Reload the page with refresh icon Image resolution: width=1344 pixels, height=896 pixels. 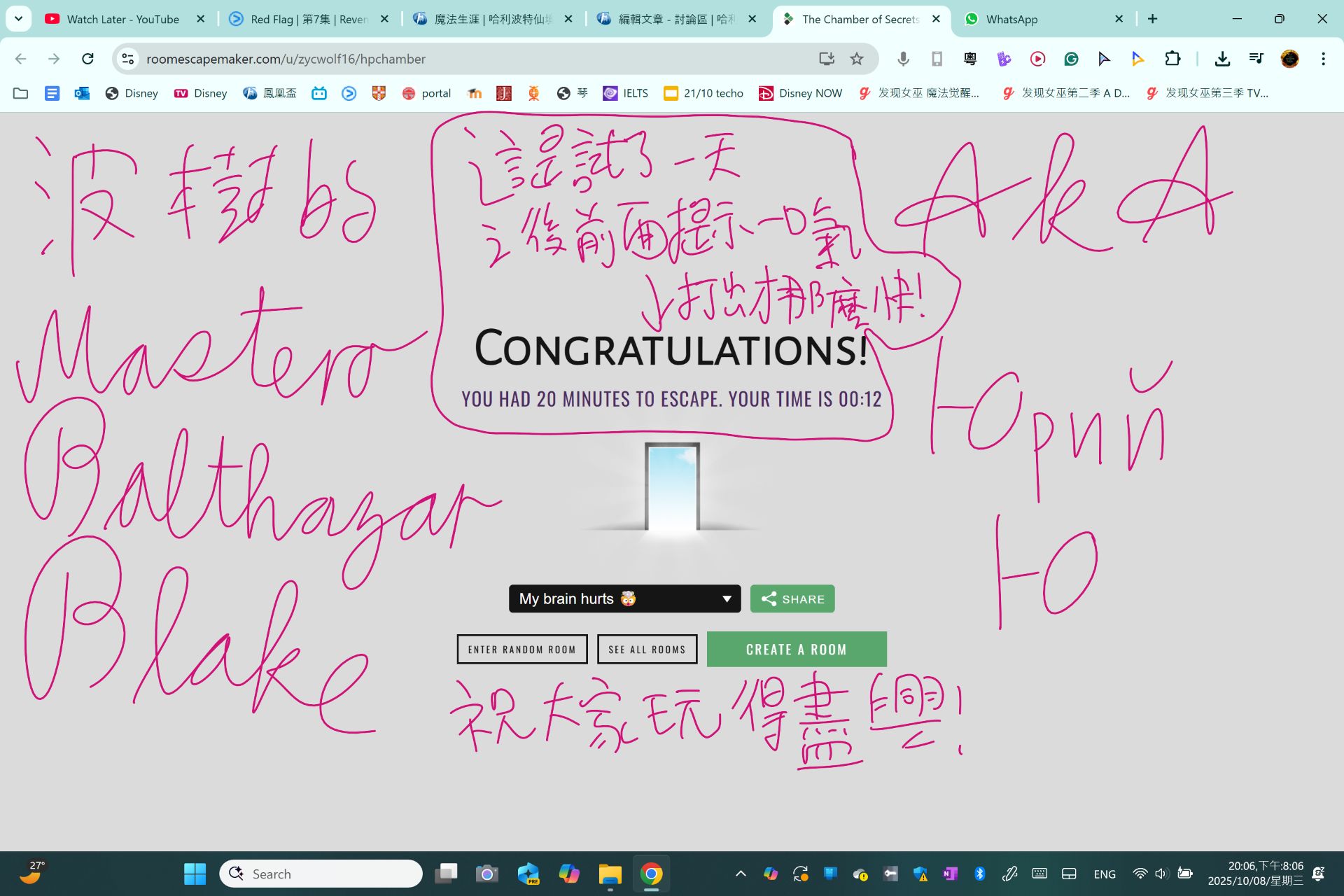[87, 59]
